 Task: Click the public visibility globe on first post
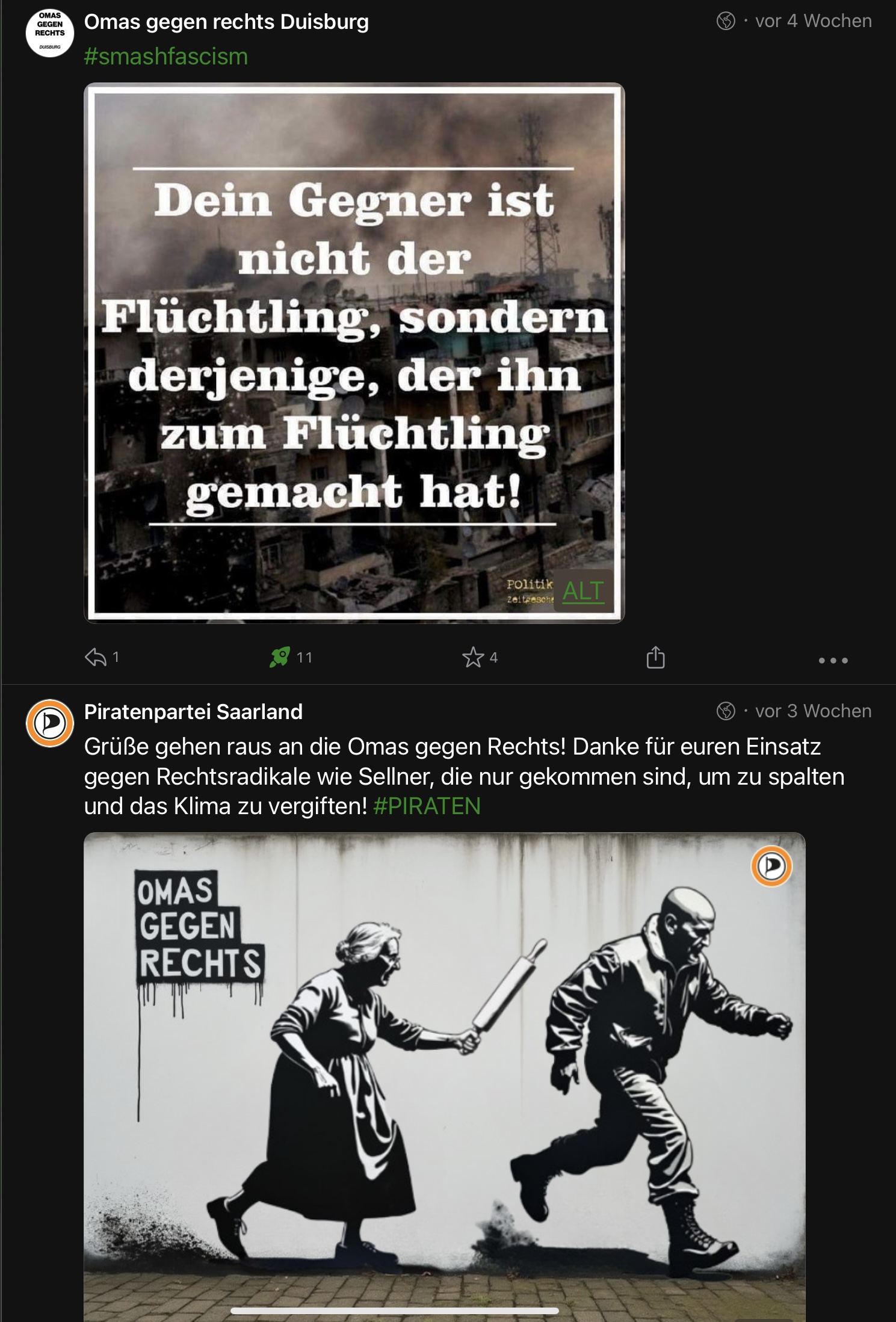(726, 21)
